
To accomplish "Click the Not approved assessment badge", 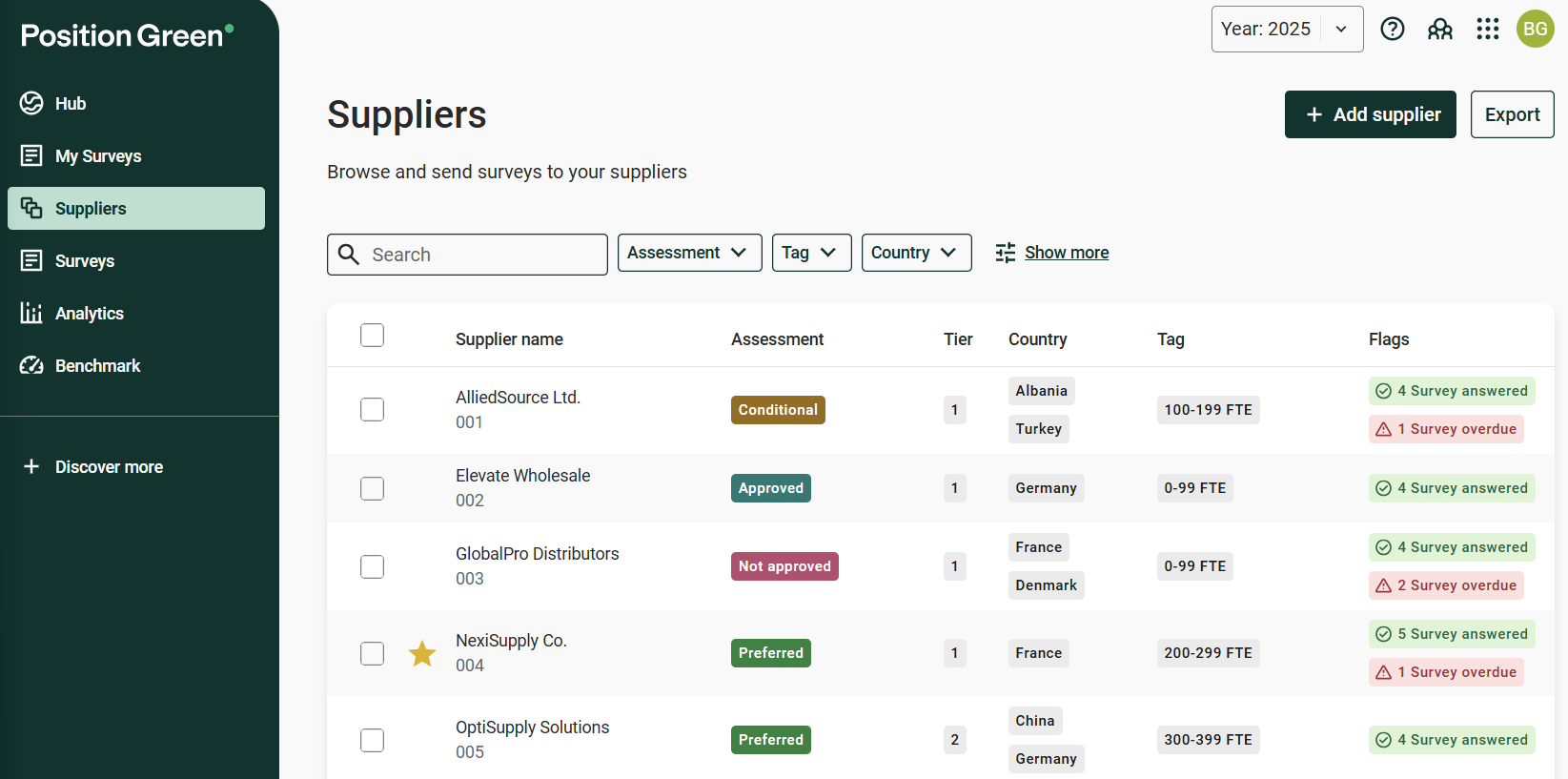I will [x=784, y=566].
